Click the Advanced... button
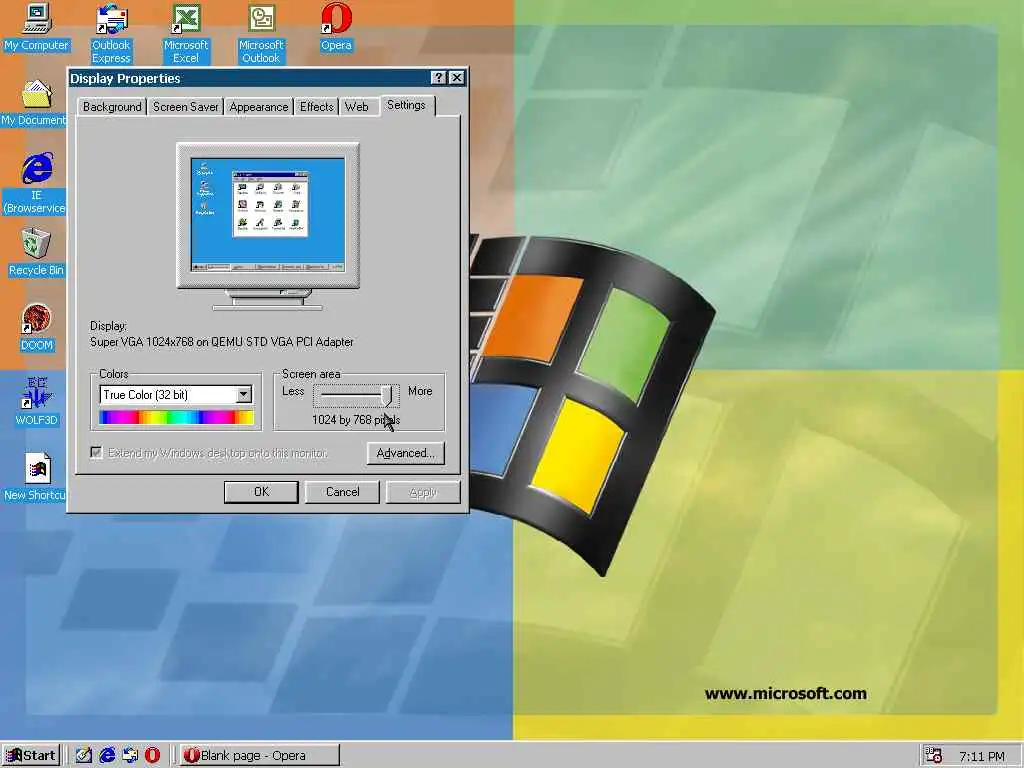The image size is (1024, 768). coord(406,453)
